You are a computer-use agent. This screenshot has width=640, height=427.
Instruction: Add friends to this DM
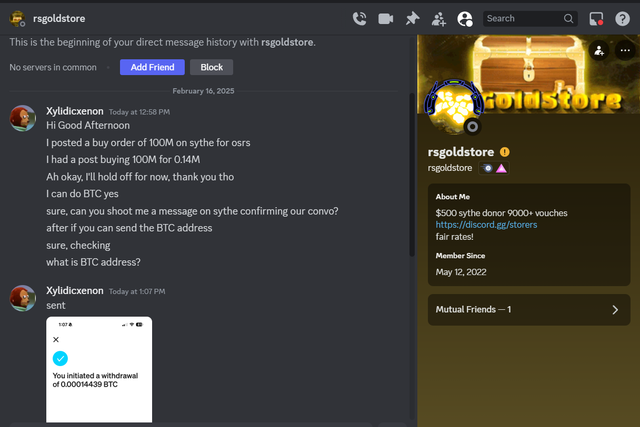point(439,19)
